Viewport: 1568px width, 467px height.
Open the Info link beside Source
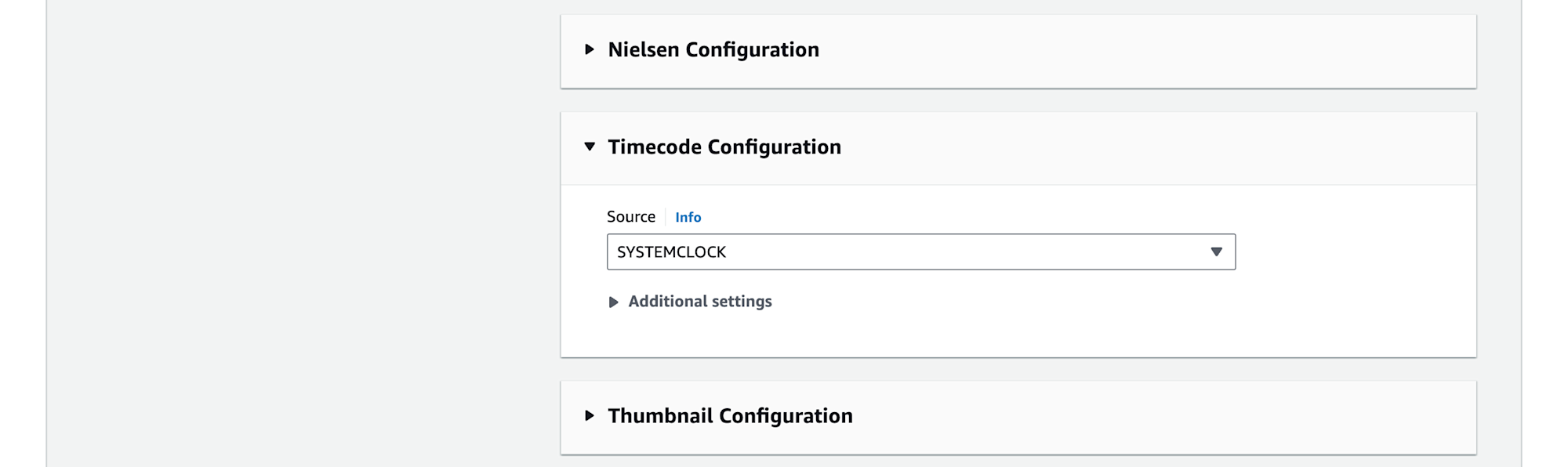(x=688, y=217)
